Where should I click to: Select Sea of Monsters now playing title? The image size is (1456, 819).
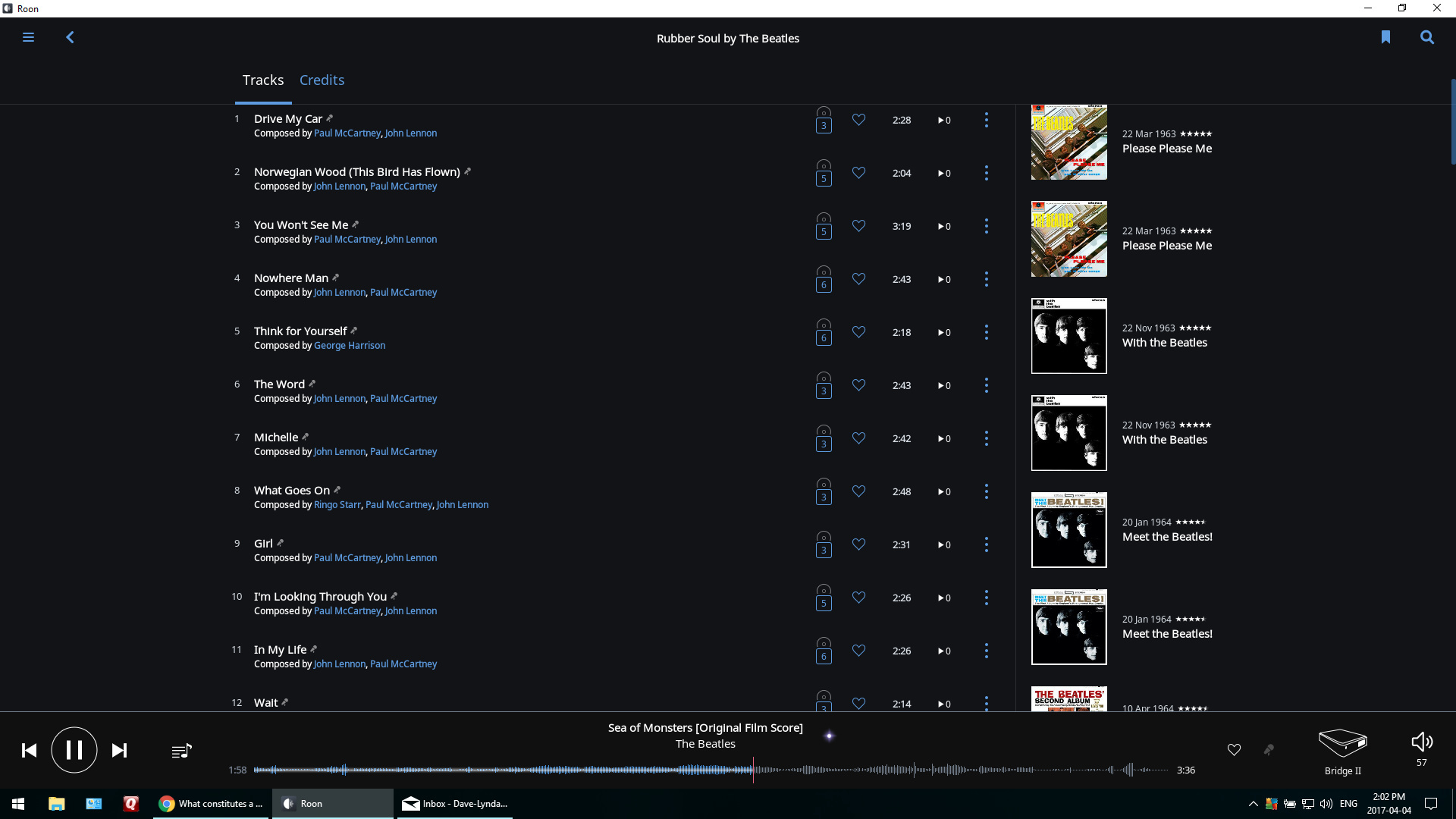click(705, 728)
